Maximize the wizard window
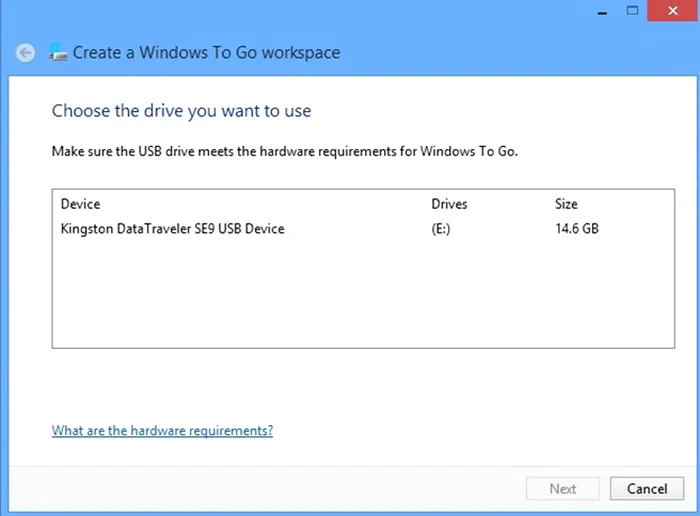Viewport: 700px width, 516px height. (x=632, y=11)
